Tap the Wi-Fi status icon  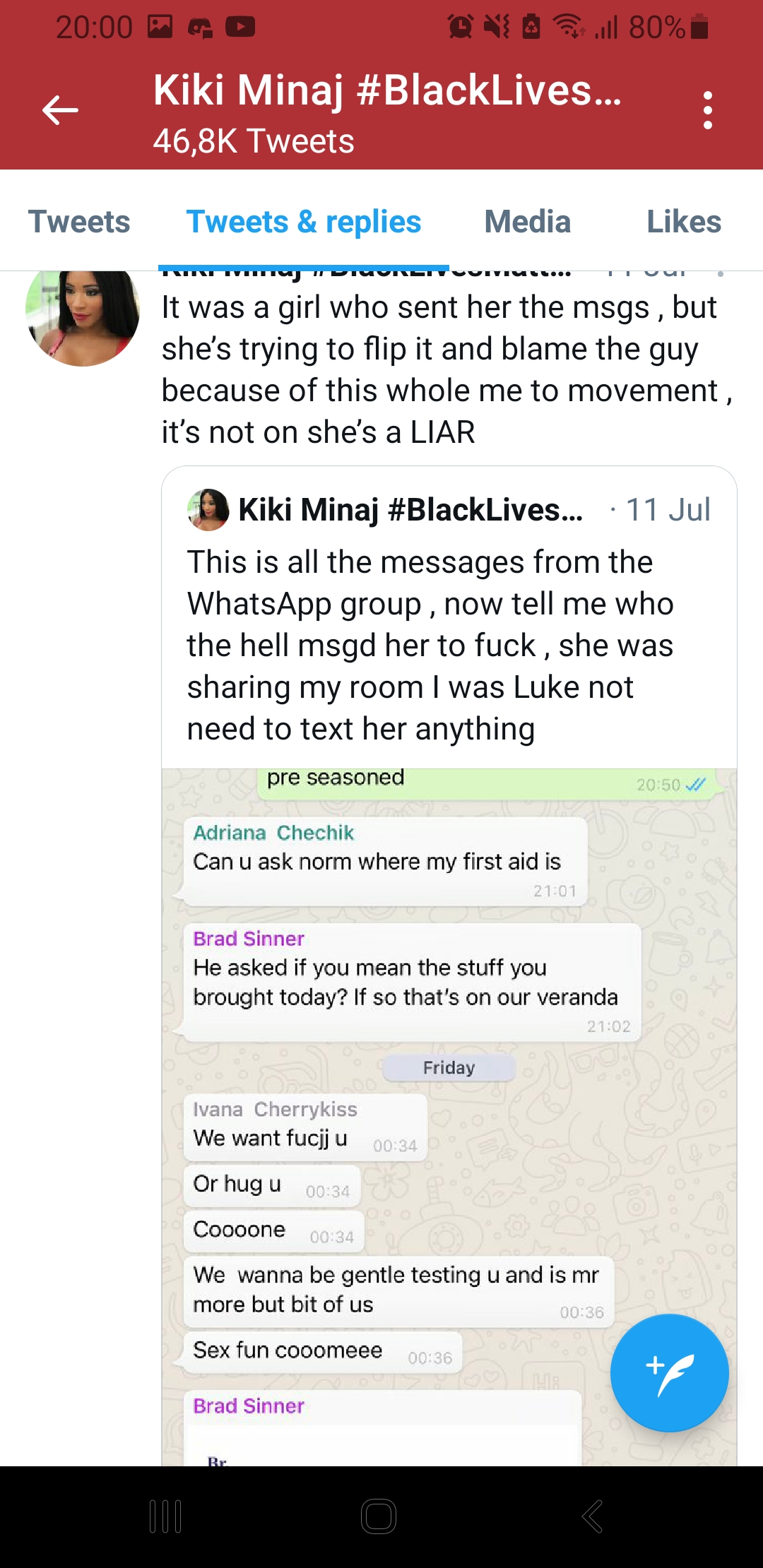567,28
